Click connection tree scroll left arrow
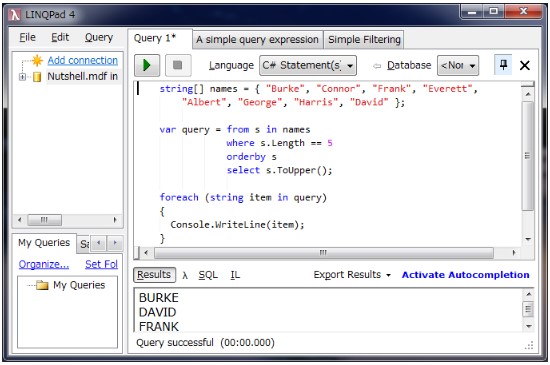Screen dimensions: 550x365 [x=20, y=220]
